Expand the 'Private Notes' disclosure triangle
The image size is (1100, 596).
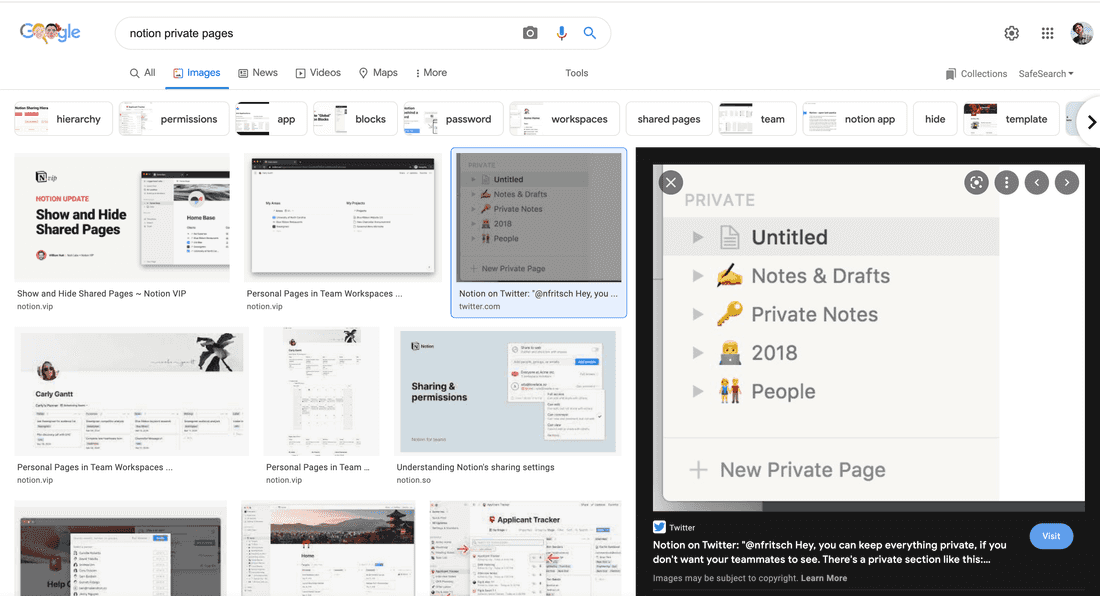click(697, 314)
